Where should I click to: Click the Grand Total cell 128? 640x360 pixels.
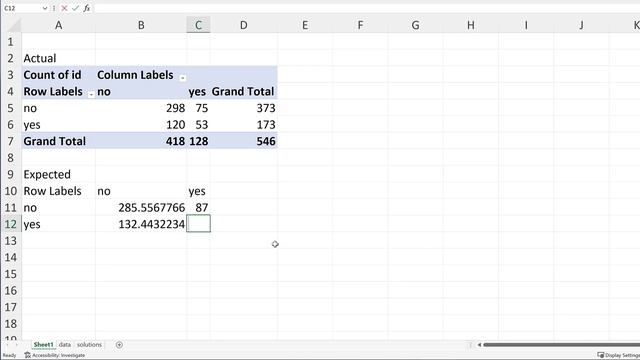[198, 141]
